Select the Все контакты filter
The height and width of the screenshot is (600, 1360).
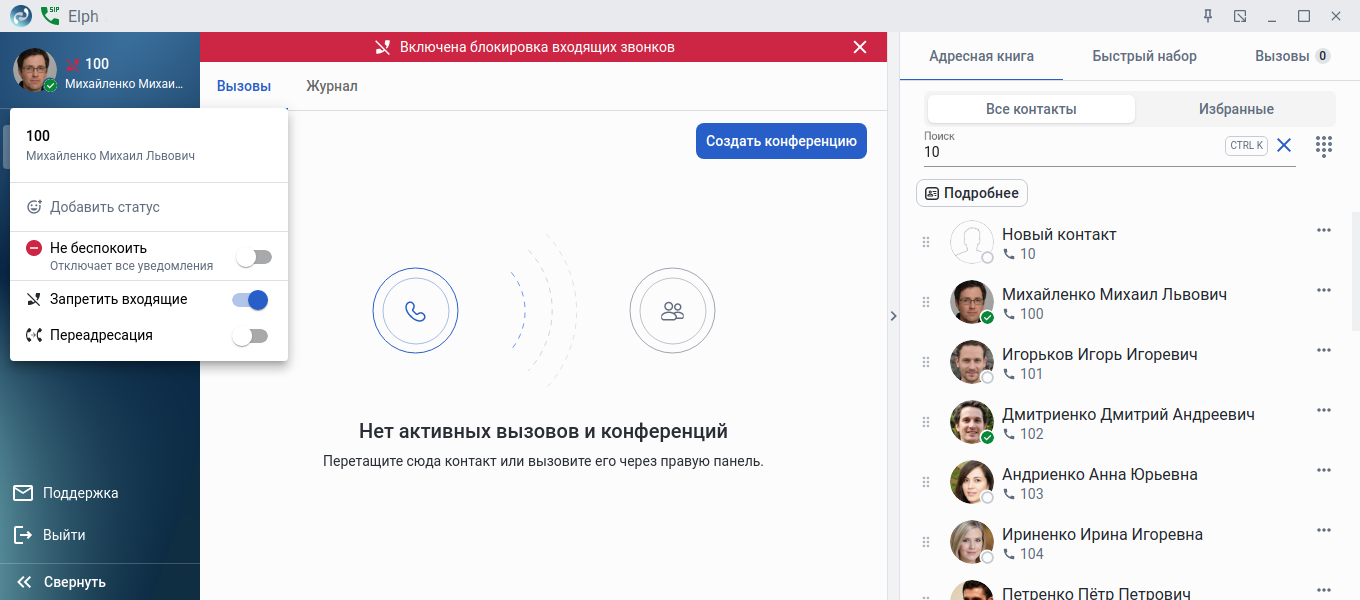point(1031,109)
